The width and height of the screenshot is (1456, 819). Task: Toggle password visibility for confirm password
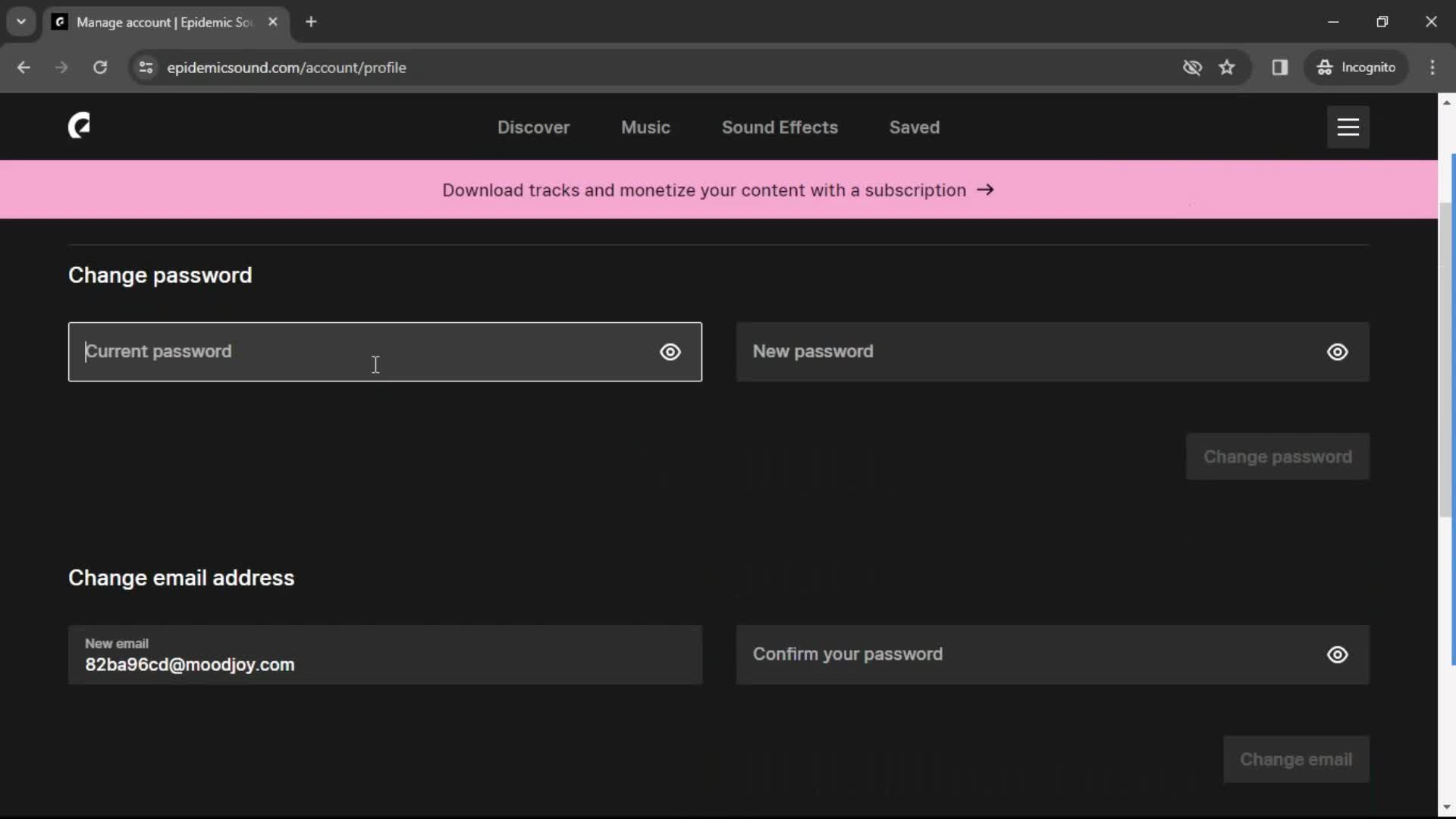pyautogui.click(x=1338, y=654)
